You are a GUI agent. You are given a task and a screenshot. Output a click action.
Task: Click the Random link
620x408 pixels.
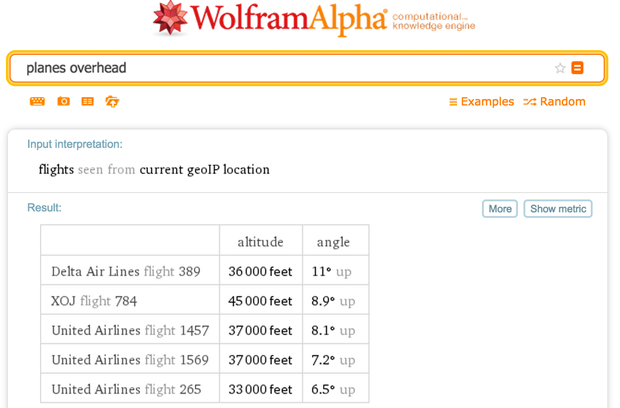click(x=554, y=102)
